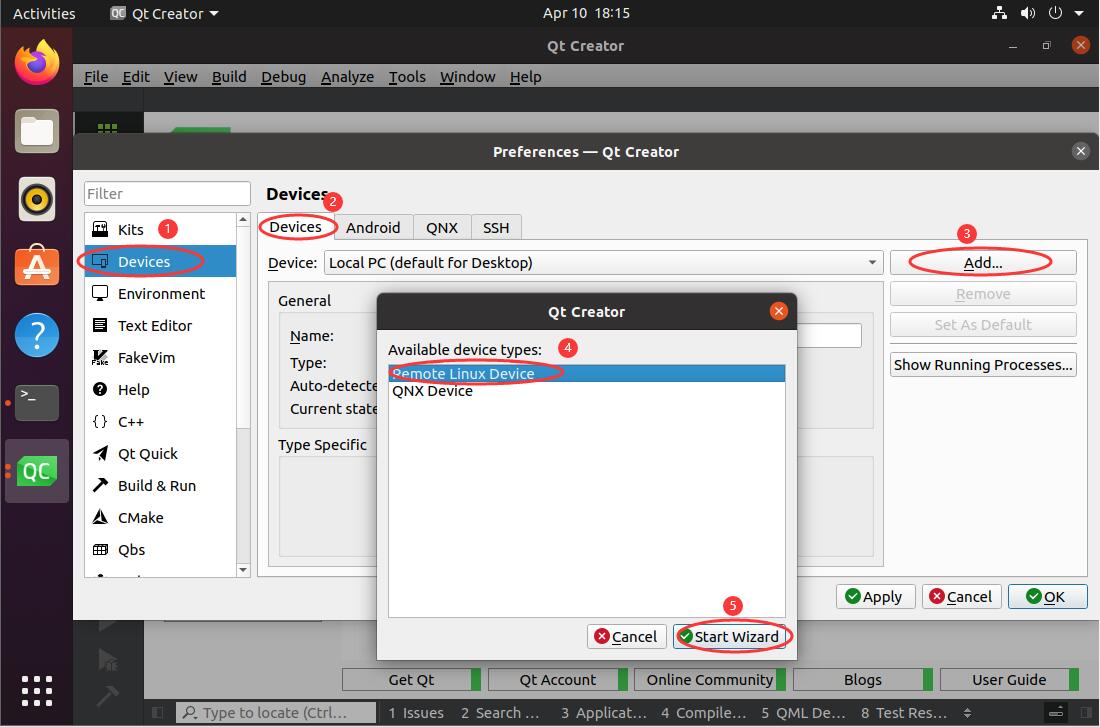Switch to the QNX tab

point(442,227)
